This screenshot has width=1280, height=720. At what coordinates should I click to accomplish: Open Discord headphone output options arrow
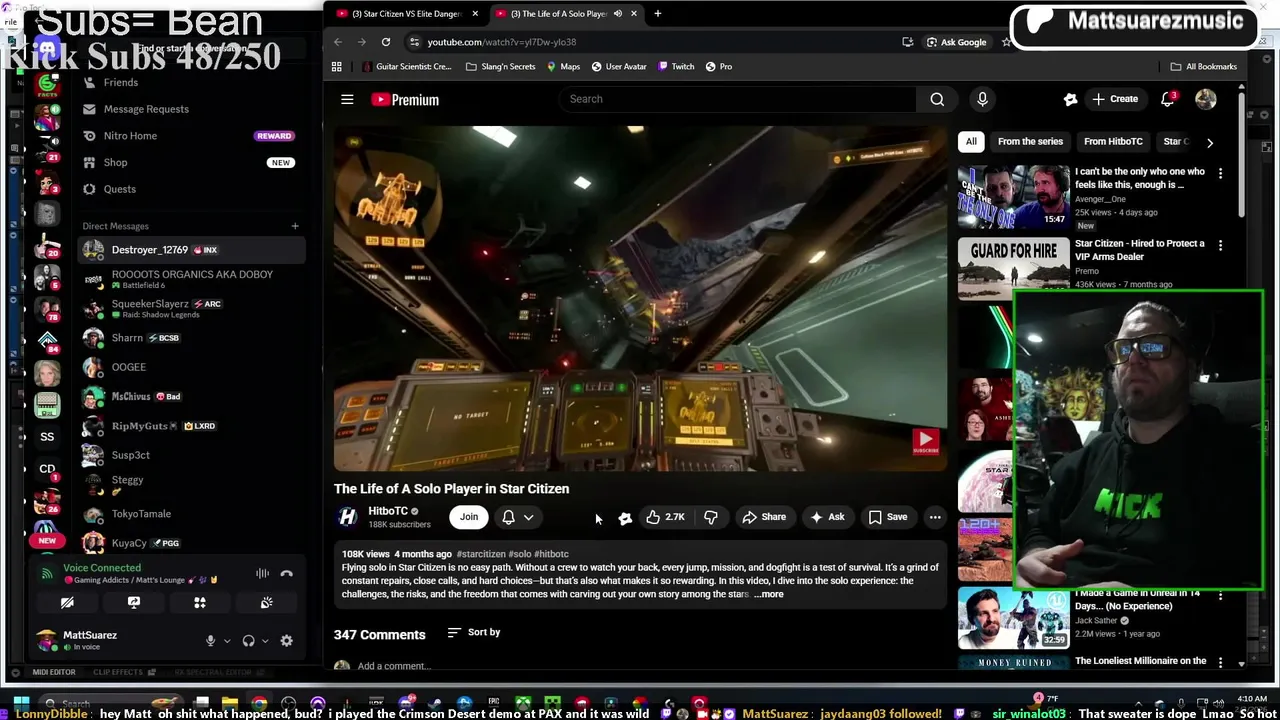click(265, 641)
